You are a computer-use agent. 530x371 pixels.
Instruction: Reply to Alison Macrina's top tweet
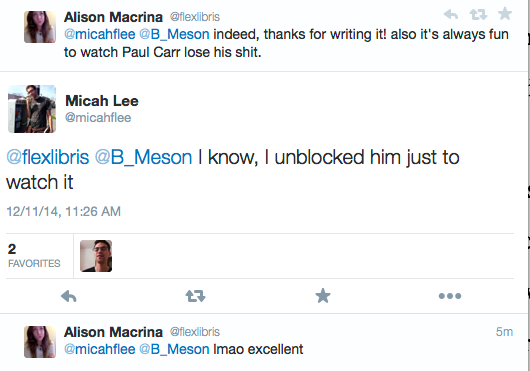pyautogui.click(x=451, y=14)
